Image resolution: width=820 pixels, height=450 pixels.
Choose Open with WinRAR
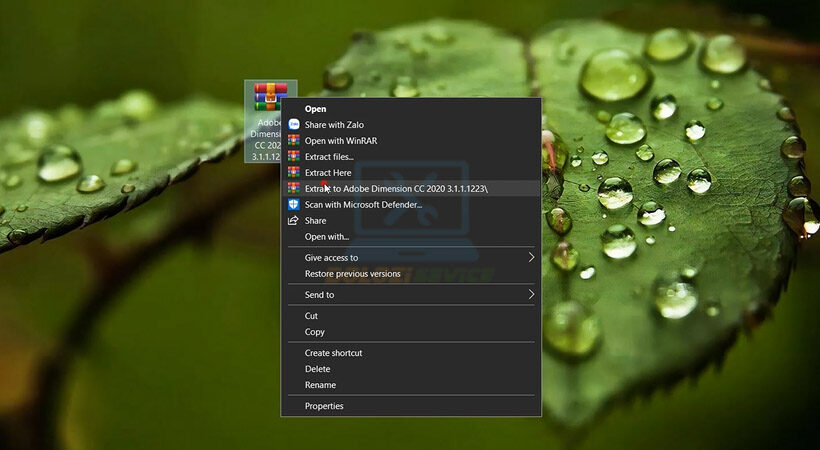411,140
